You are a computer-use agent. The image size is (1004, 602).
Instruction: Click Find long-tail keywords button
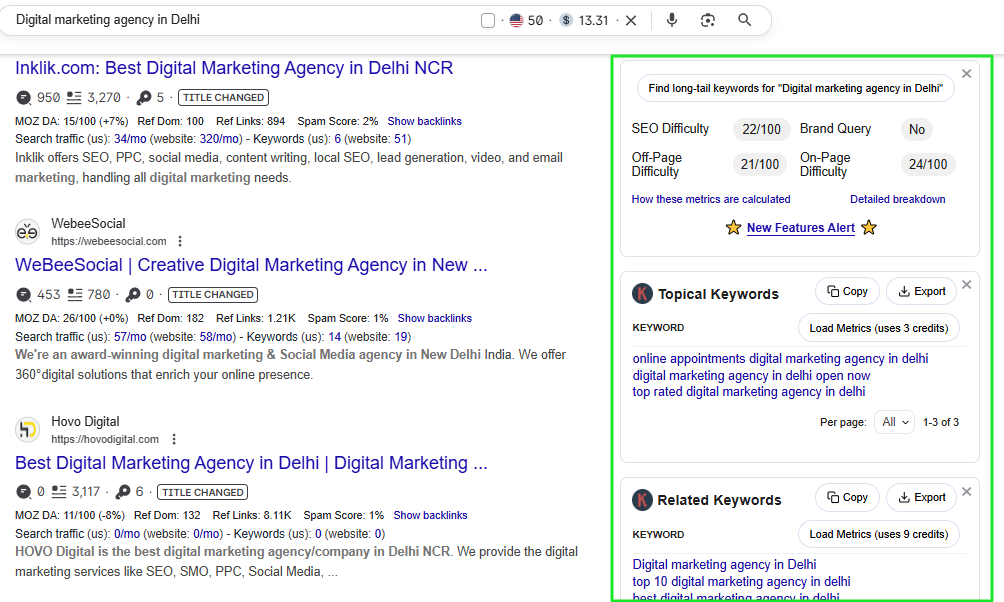click(x=795, y=88)
